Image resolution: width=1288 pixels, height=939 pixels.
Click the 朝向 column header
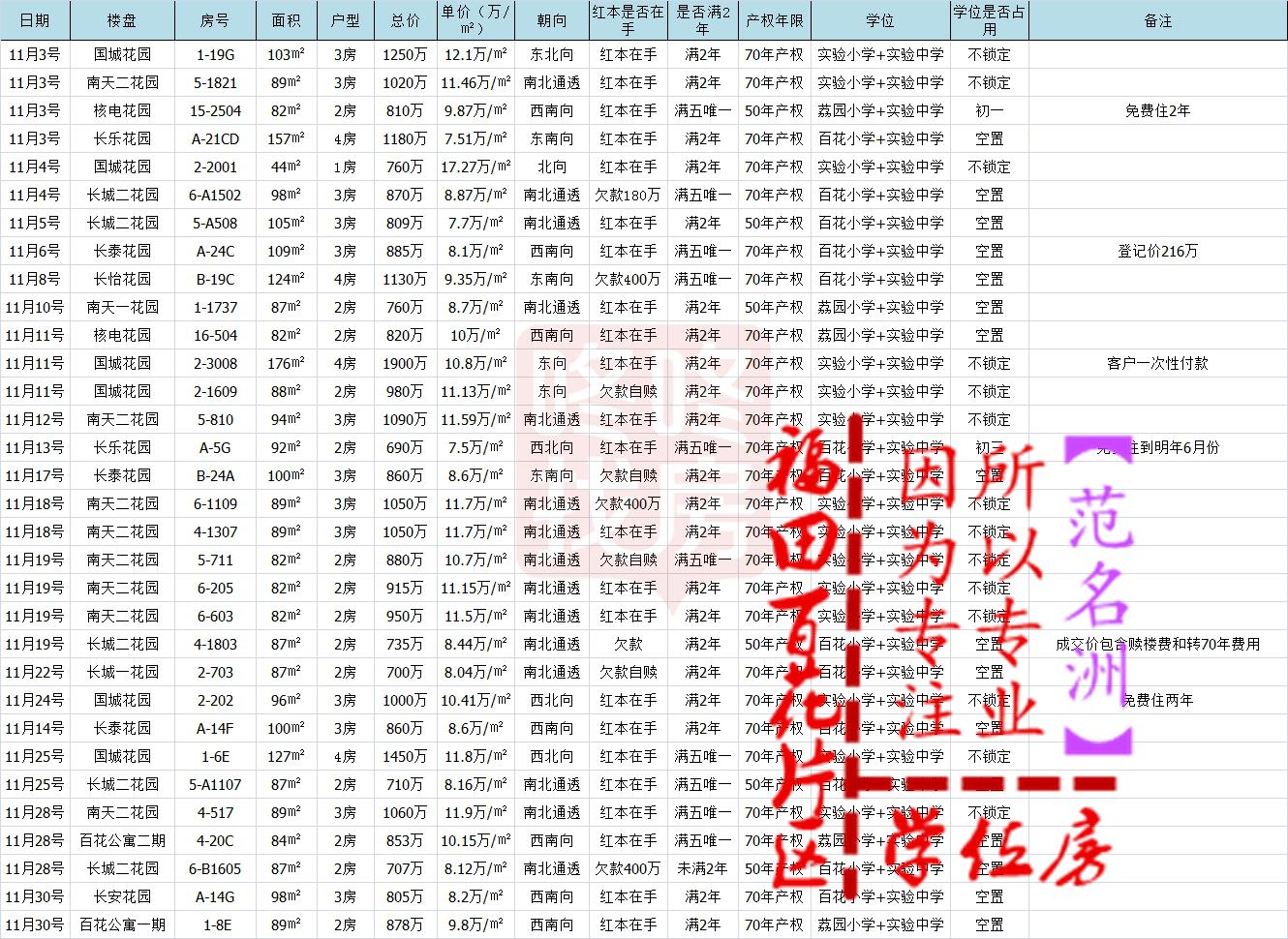coord(551,20)
